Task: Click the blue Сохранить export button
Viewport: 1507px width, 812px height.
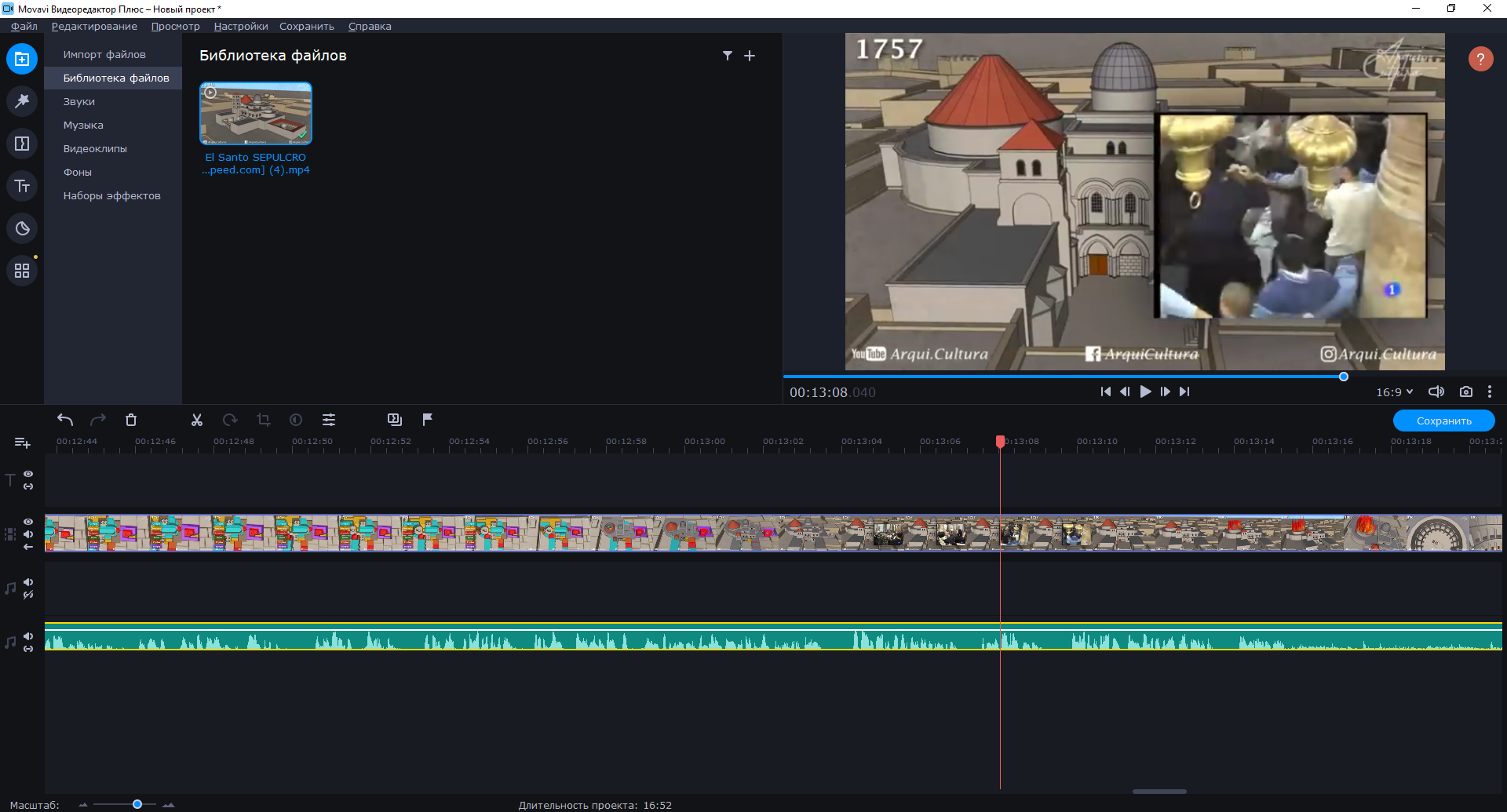Action: click(x=1443, y=421)
